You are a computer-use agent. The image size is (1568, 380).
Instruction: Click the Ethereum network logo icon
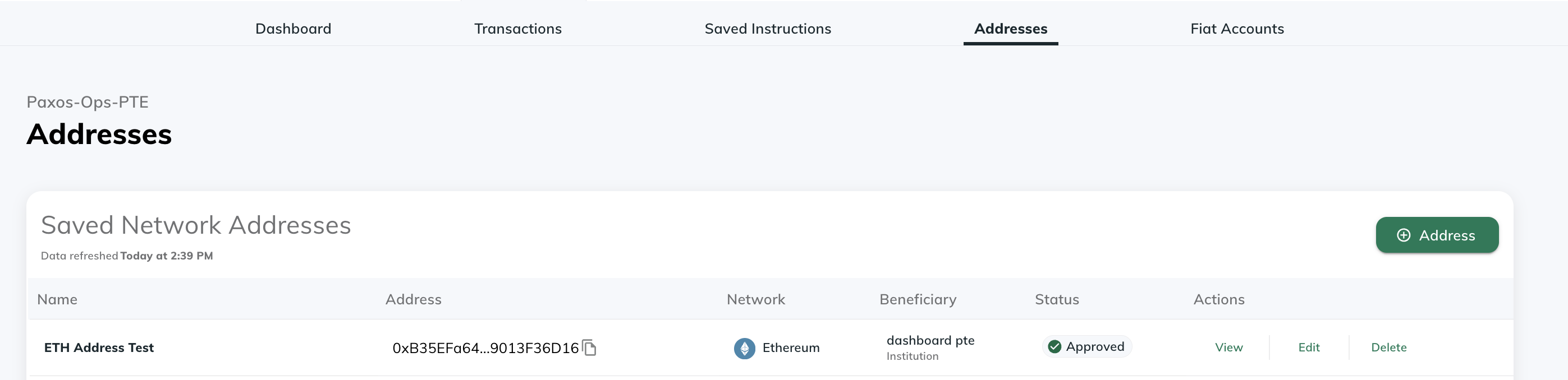(744, 349)
